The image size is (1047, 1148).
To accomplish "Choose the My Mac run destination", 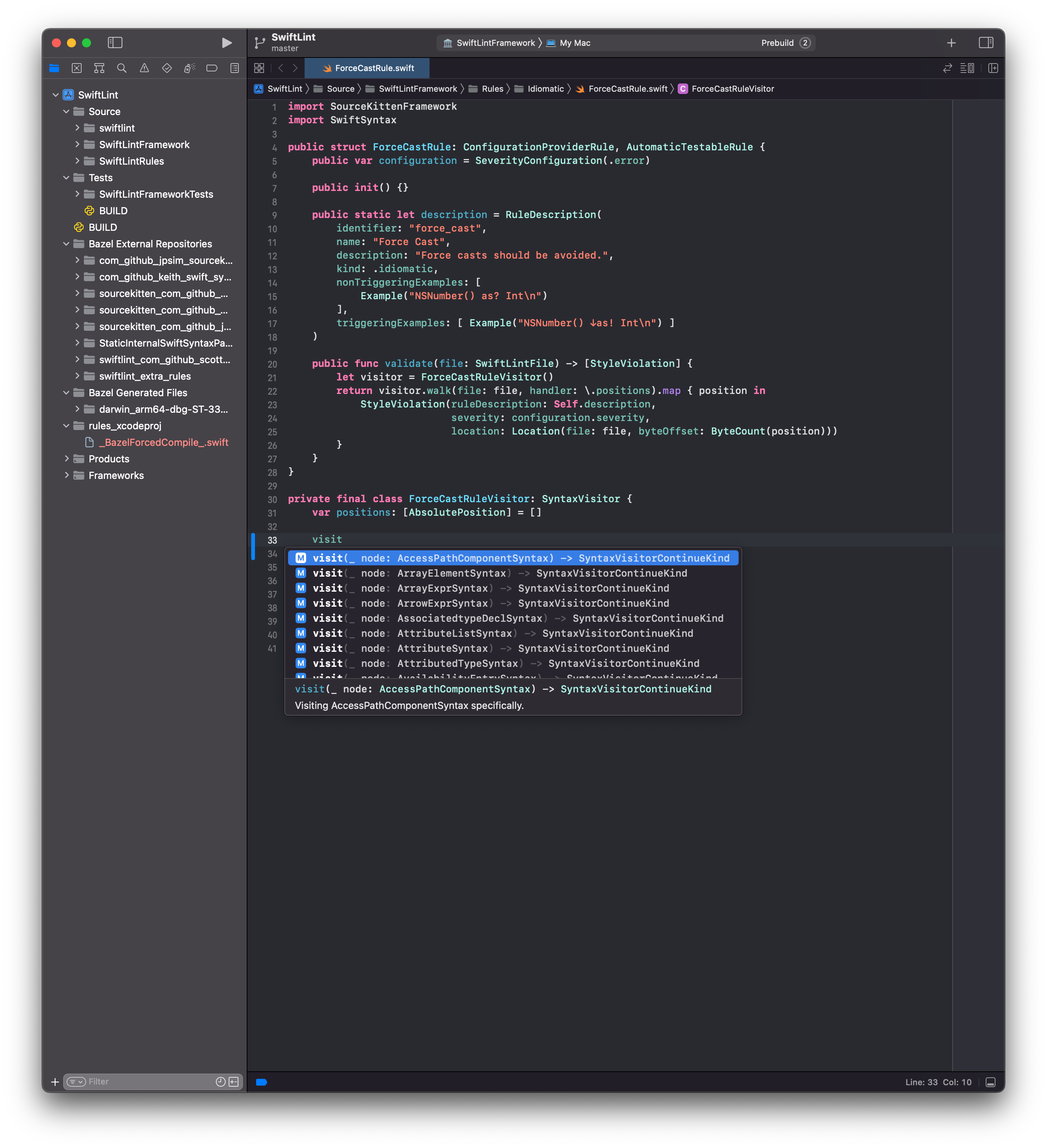I will (569, 43).
